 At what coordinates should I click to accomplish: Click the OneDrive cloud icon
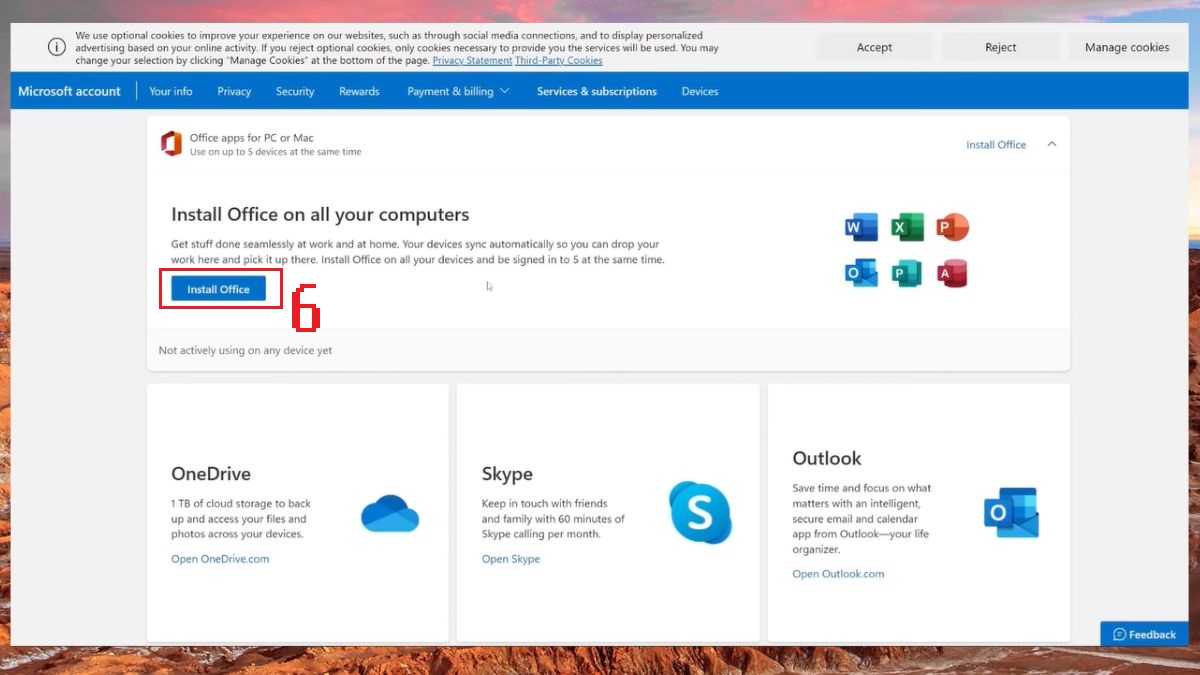click(x=390, y=514)
